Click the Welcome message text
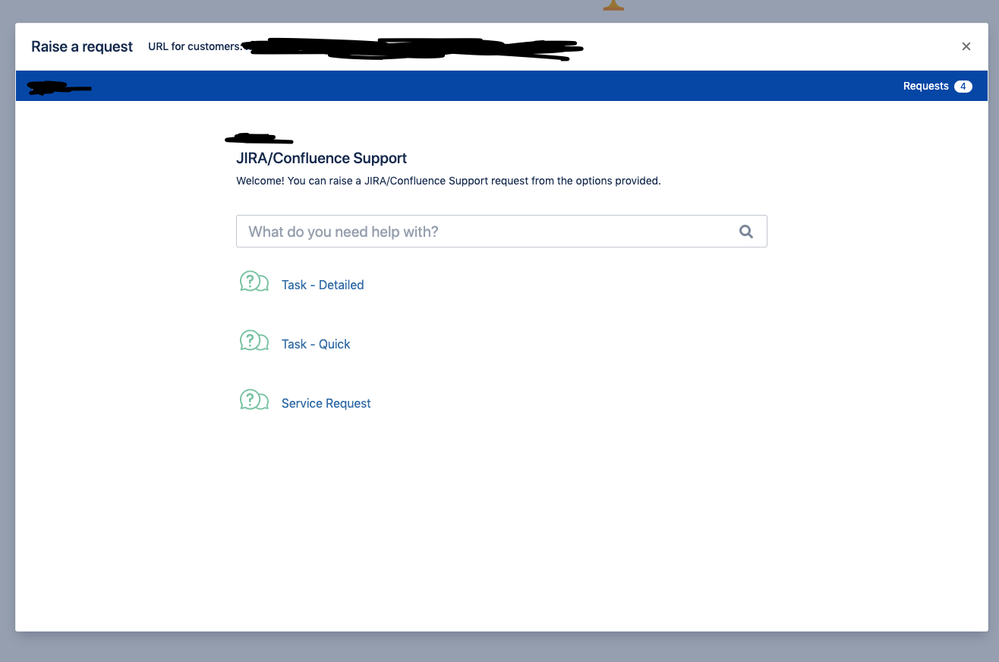The image size is (999, 662). 449,181
